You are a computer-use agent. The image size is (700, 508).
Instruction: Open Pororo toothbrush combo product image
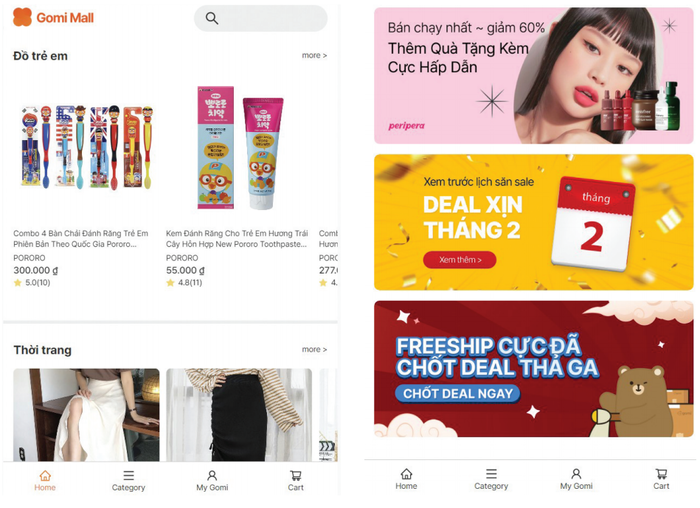pyautogui.click(x=88, y=147)
